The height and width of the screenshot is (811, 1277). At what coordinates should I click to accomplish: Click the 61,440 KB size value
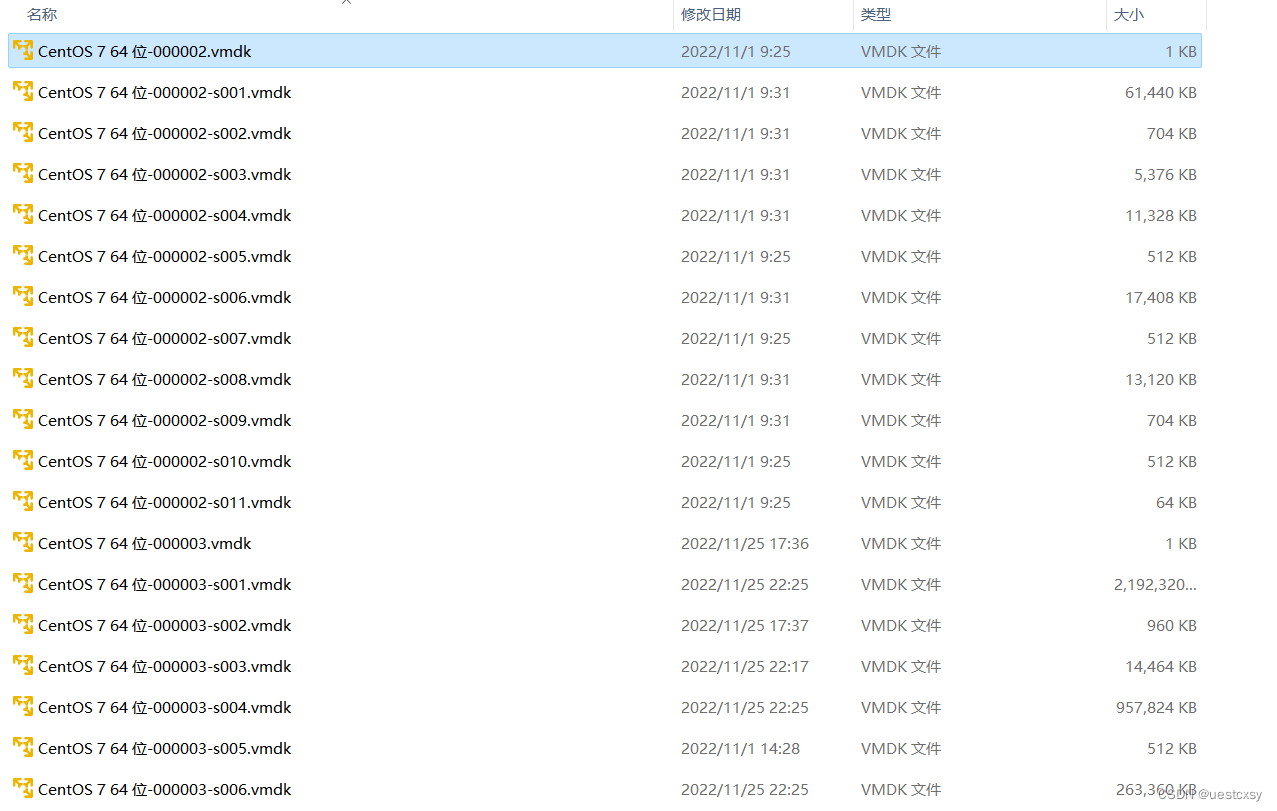coord(1161,92)
